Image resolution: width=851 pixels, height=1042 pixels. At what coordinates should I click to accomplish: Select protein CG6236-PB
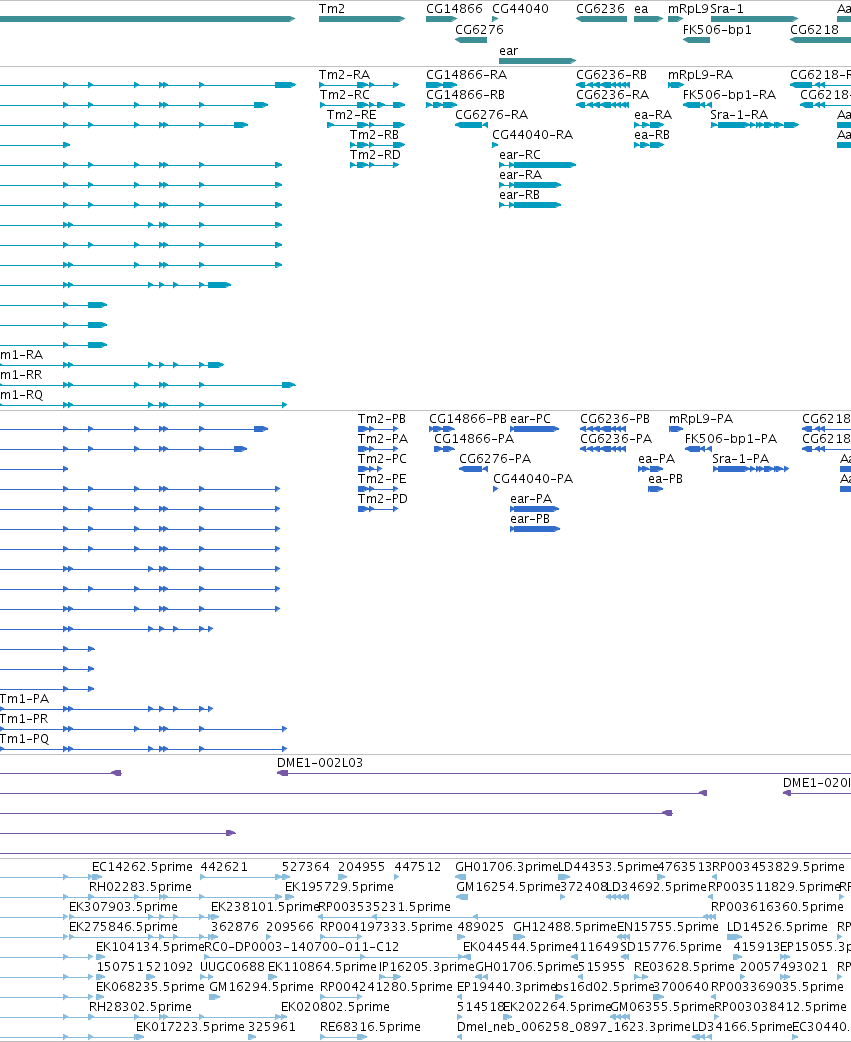coord(603,429)
